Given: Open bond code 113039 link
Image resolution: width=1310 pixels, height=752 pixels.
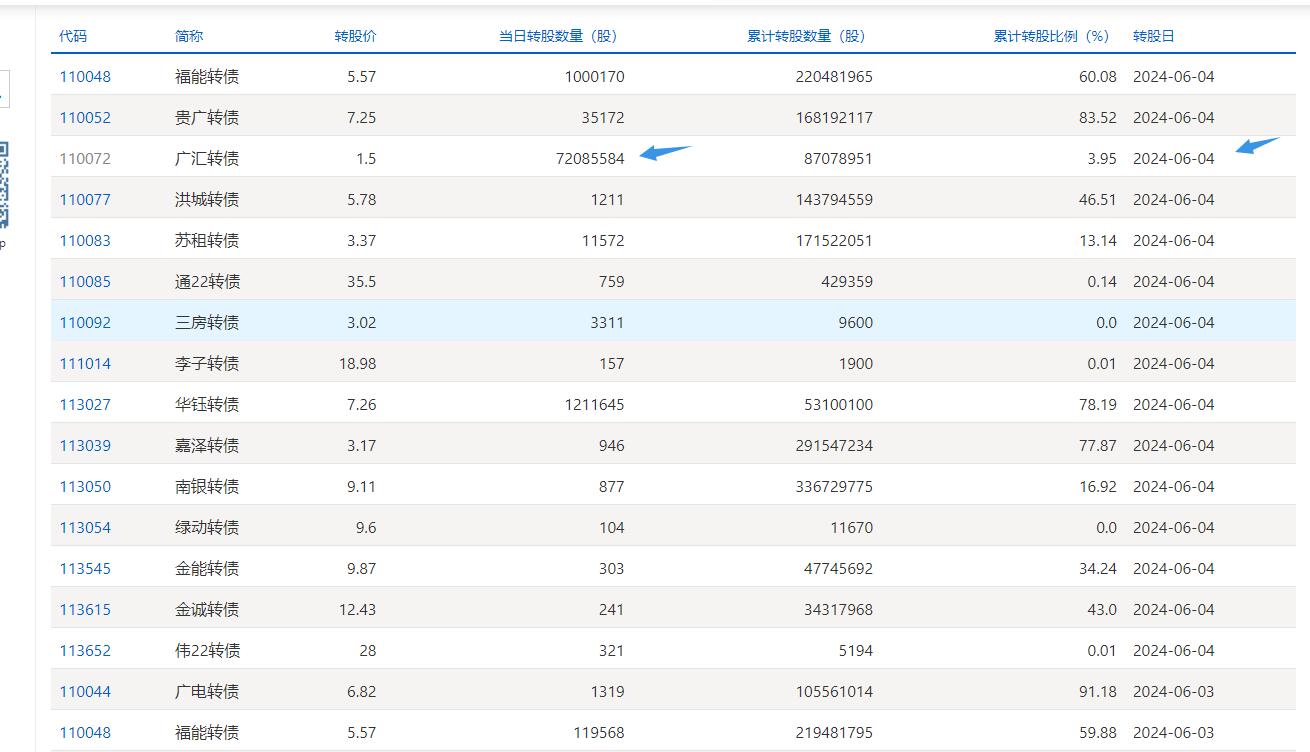Looking at the screenshot, I should pos(85,446).
